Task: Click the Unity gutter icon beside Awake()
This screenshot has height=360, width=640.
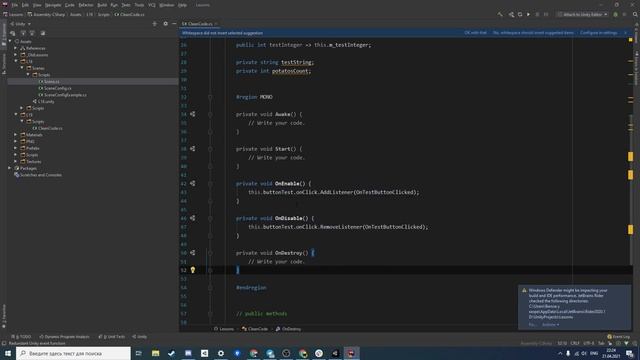Action: 193,114
